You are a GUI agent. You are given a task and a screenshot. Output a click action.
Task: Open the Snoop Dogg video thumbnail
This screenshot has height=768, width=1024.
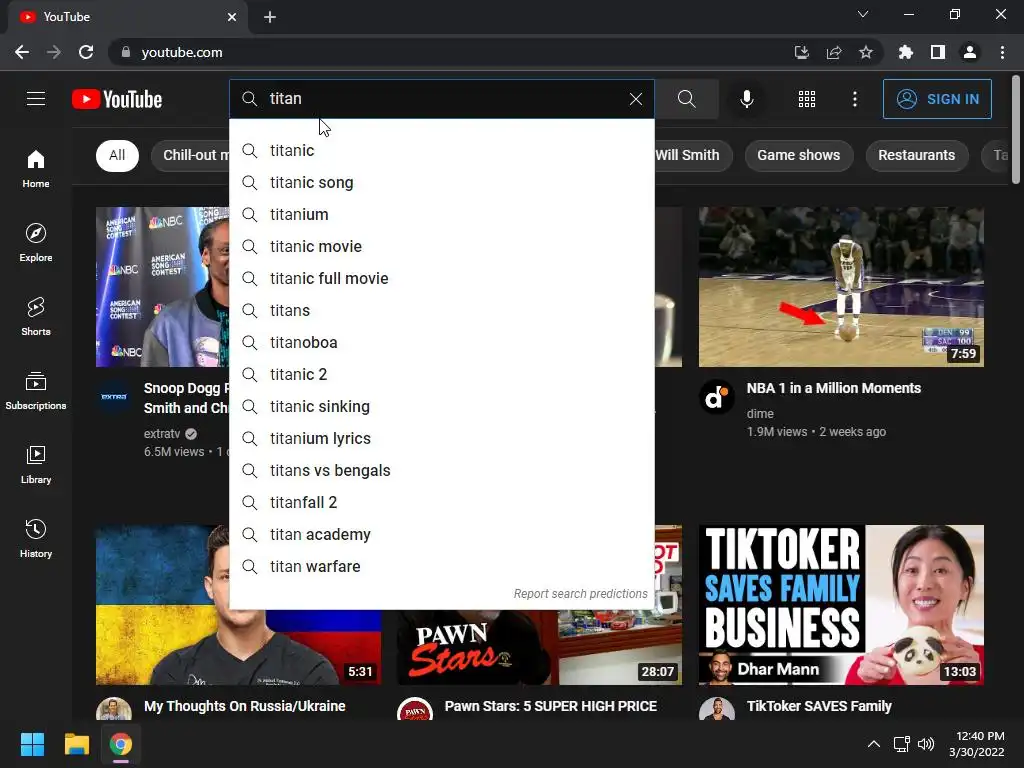tap(163, 287)
